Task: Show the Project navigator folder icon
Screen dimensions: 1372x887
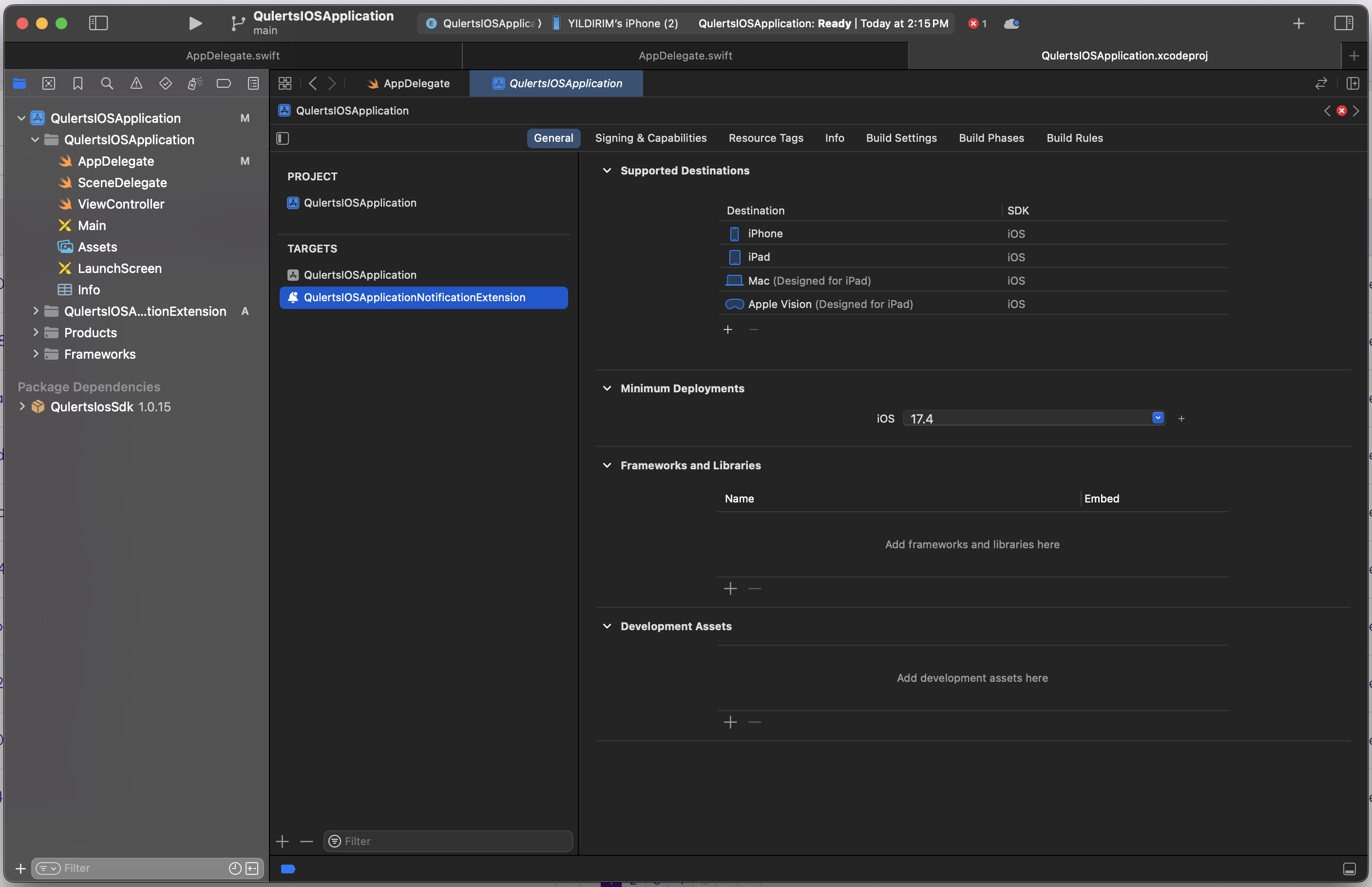Action: pos(19,83)
